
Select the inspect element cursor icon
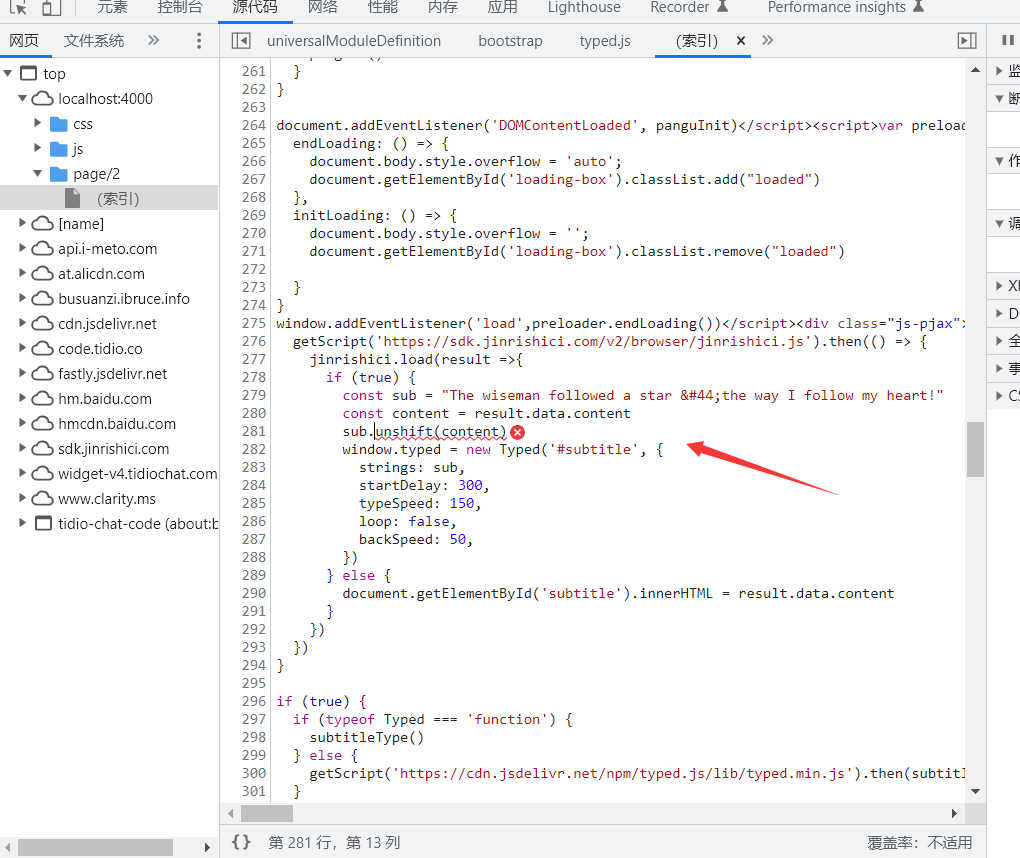[18, 7]
